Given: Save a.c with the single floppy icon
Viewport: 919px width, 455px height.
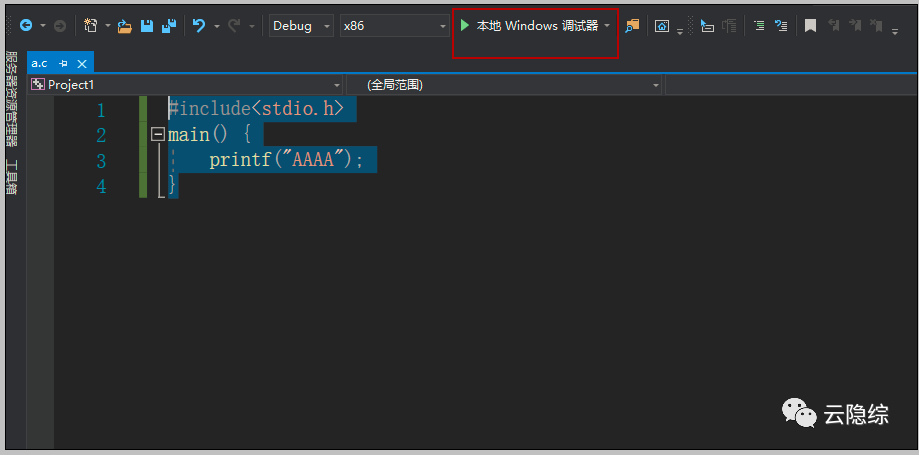Looking at the screenshot, I should click(x=147, y=26).
